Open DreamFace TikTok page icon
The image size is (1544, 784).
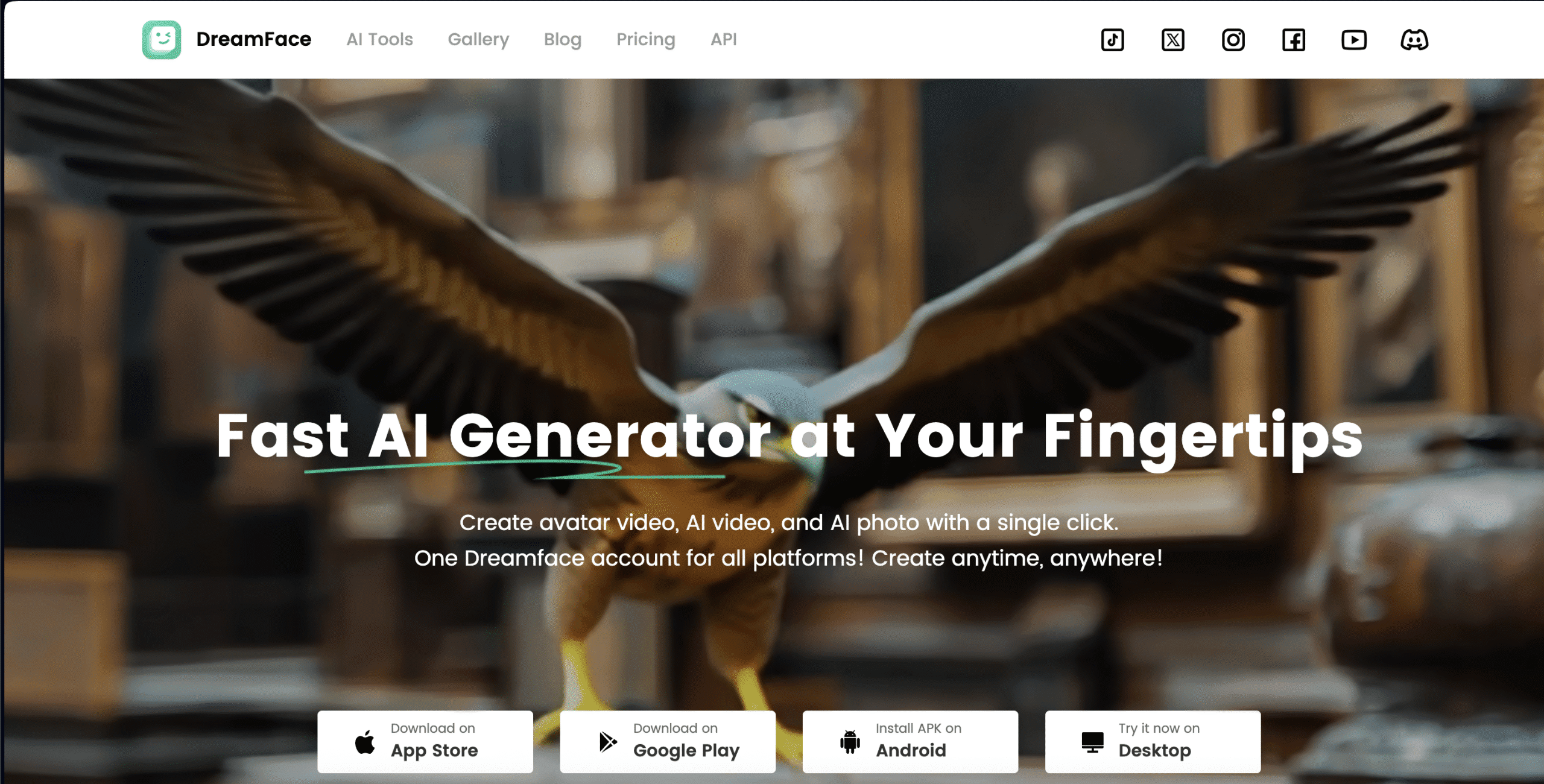point(1112,40)
